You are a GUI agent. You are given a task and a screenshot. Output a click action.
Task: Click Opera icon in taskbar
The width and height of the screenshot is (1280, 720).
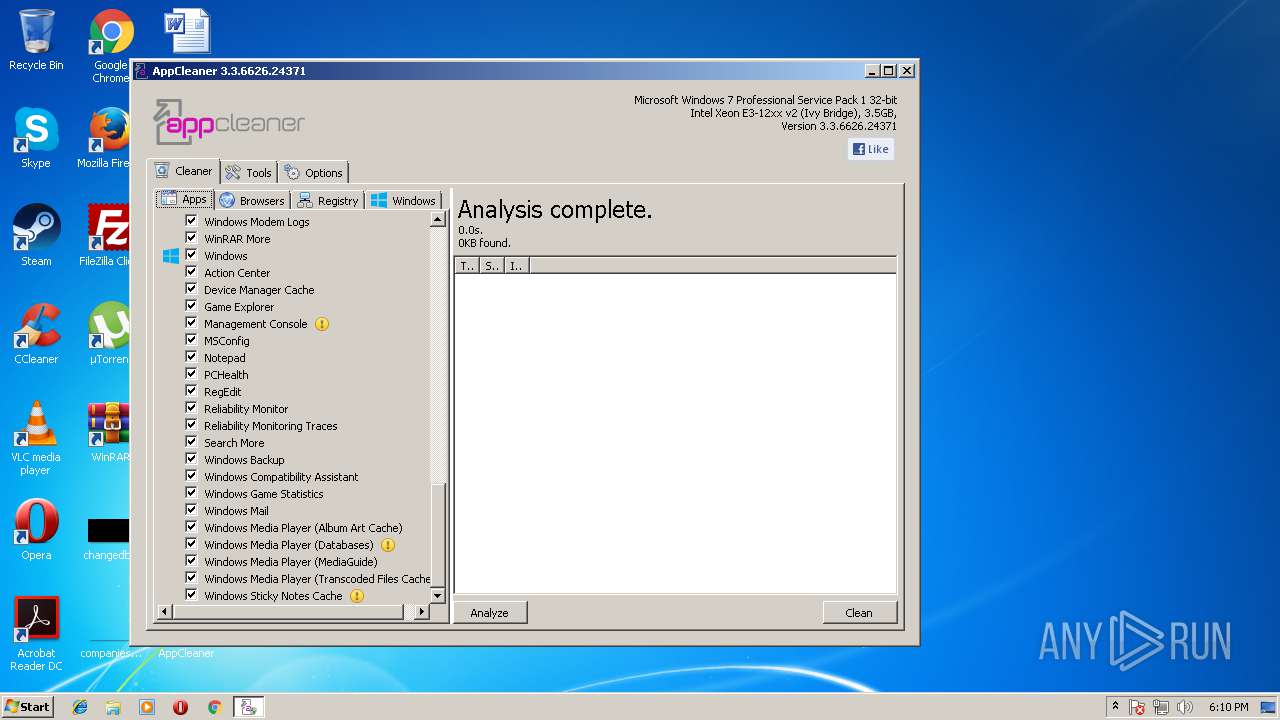[180, 707]
